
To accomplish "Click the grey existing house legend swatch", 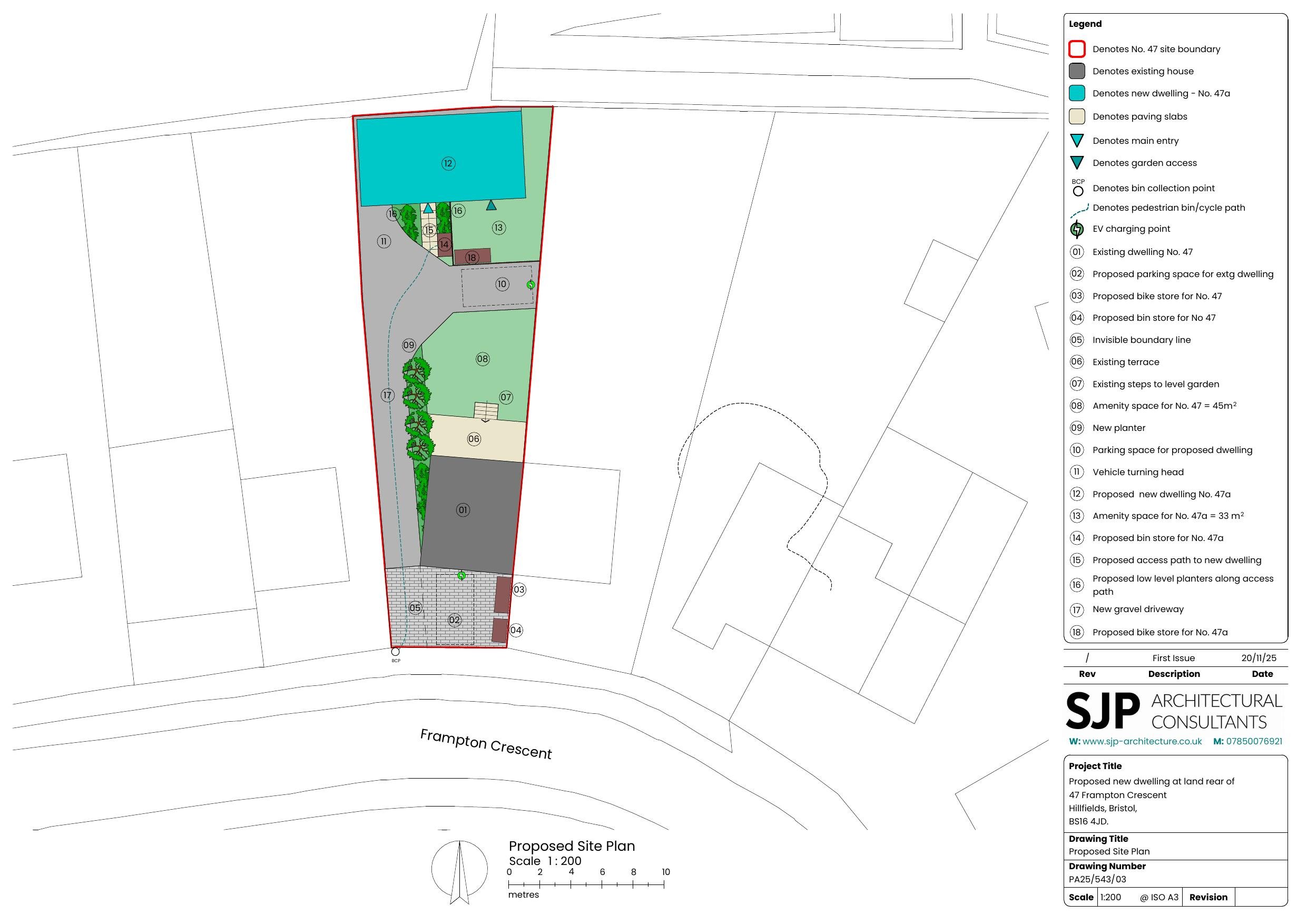I will click(1076, 71).
